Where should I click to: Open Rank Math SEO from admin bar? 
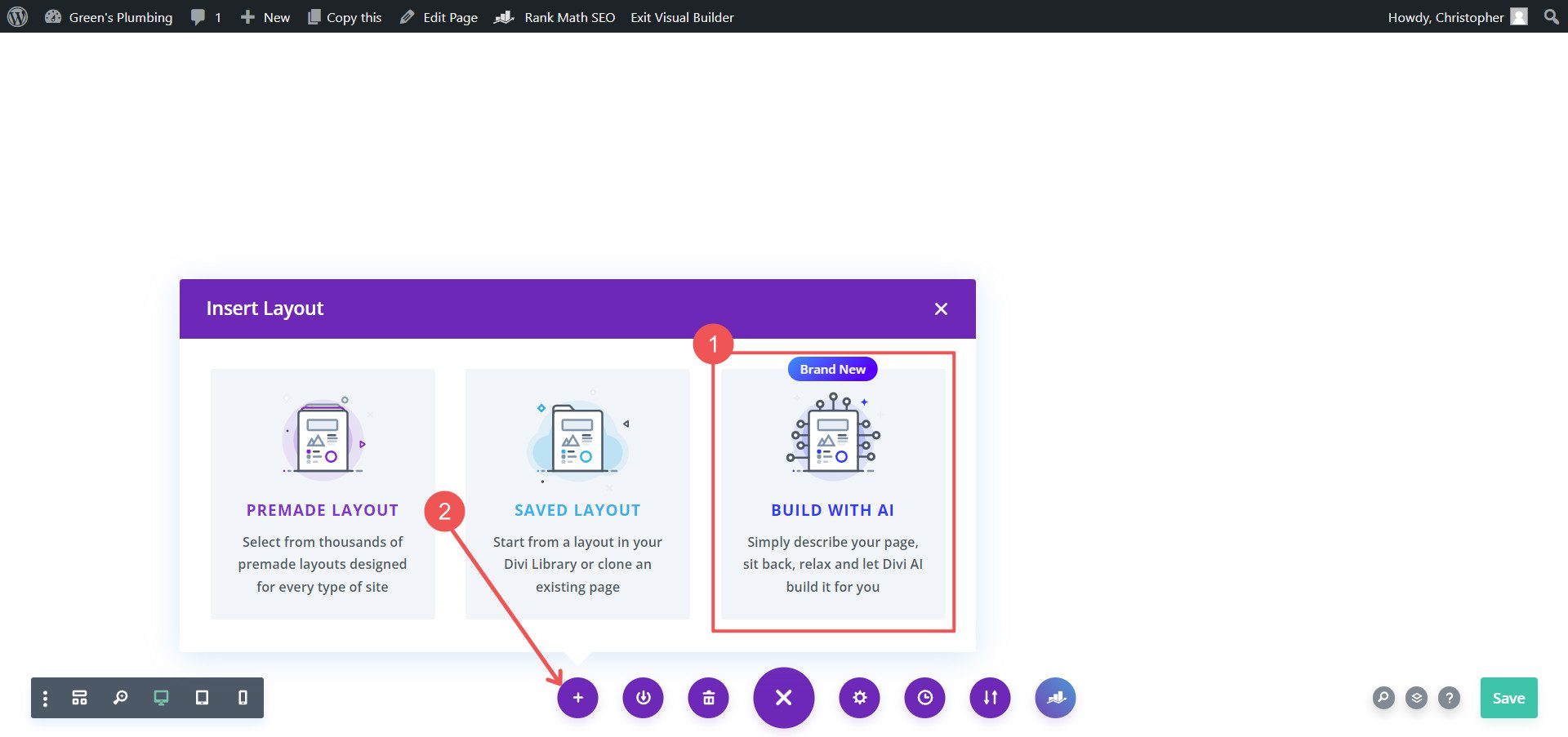tap(555, 16)
